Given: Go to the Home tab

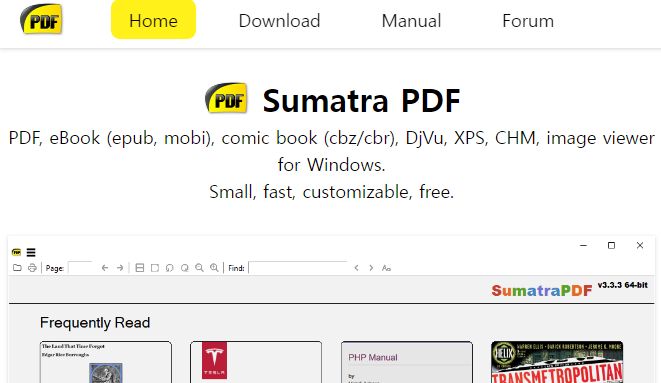Looking at the screenshot, I should [x=153, y=20].
